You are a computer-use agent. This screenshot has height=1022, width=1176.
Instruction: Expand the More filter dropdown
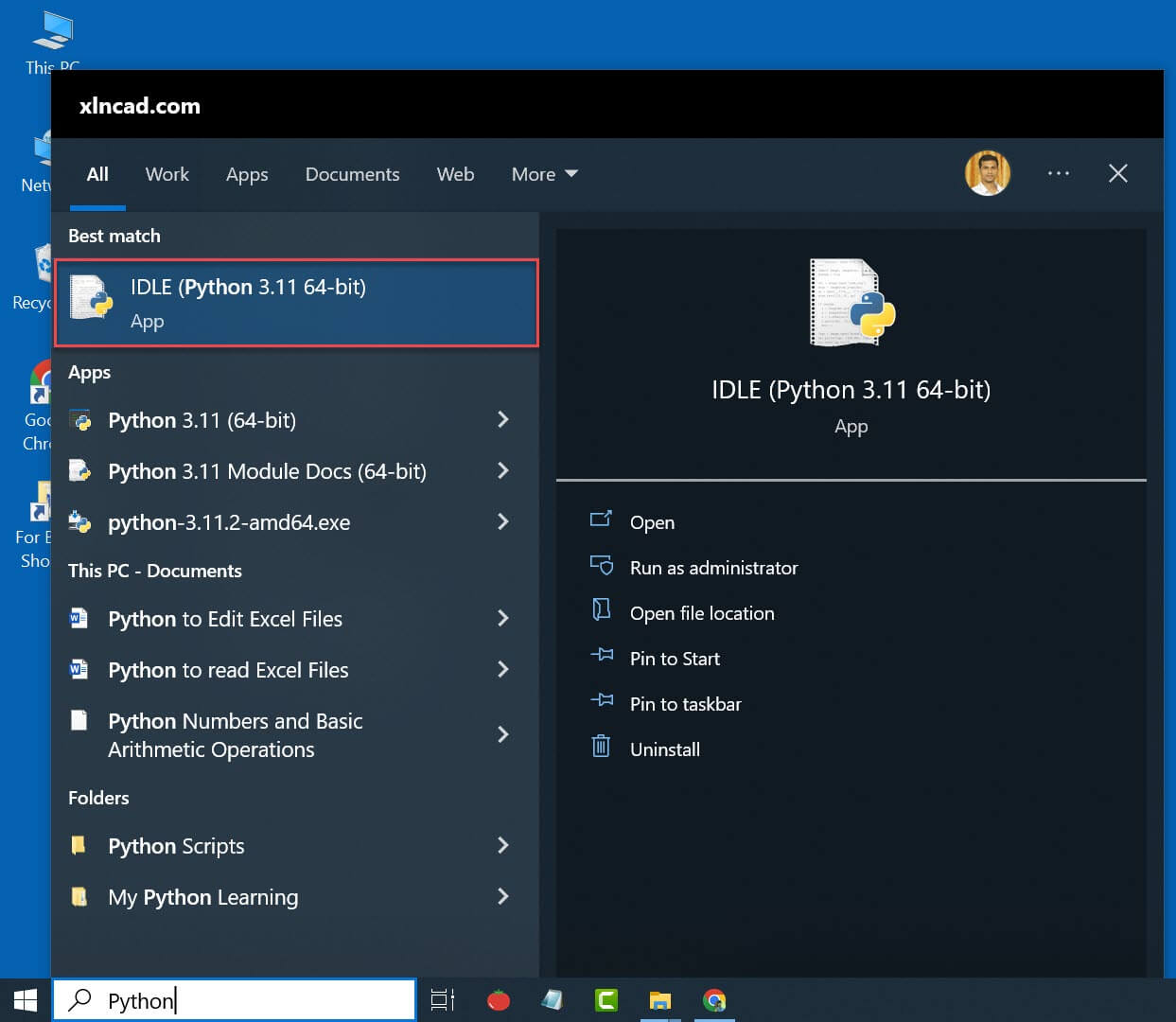tap(544, 174)
